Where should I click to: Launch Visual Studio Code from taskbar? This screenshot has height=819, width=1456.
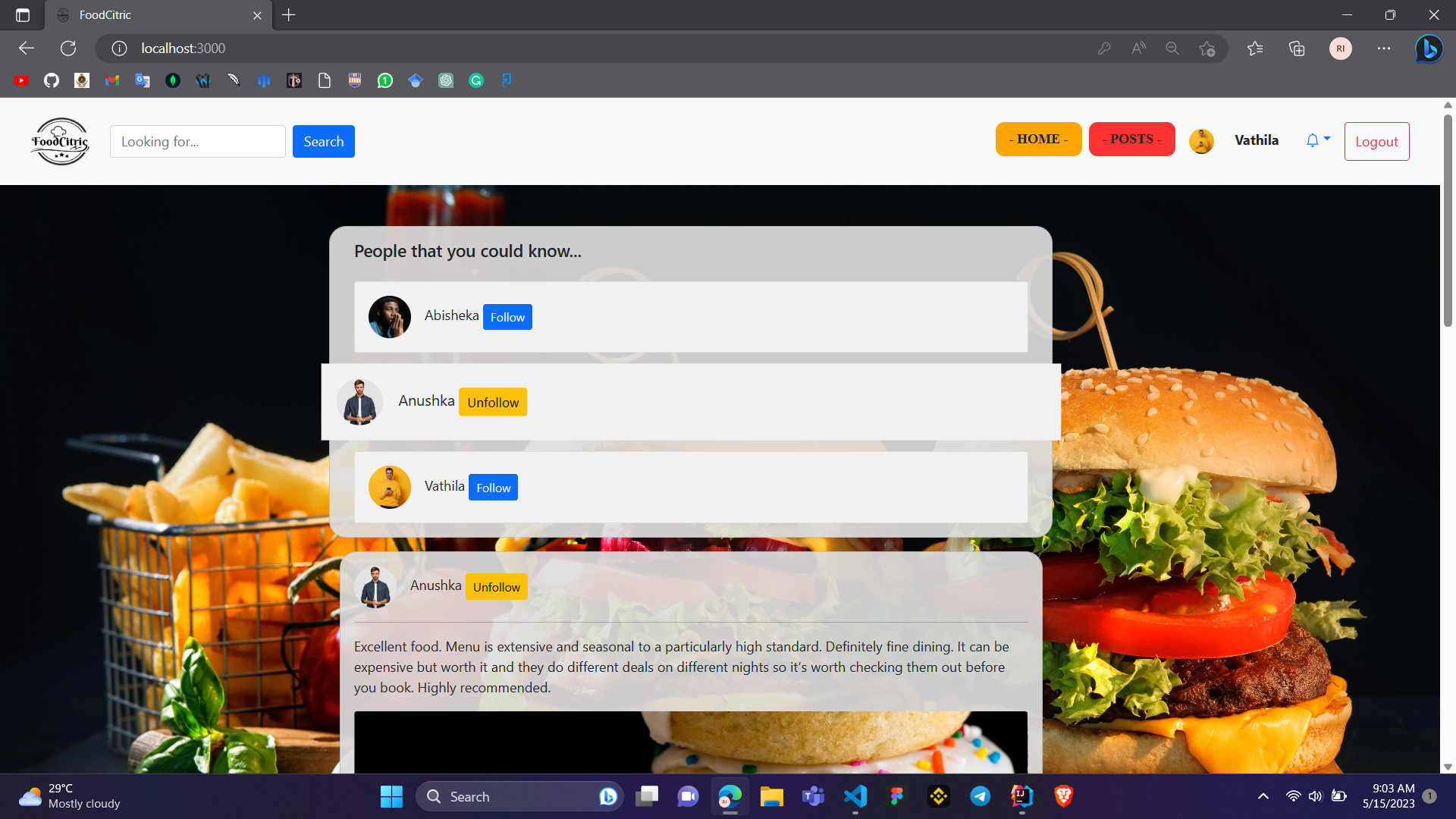point(855,796)
